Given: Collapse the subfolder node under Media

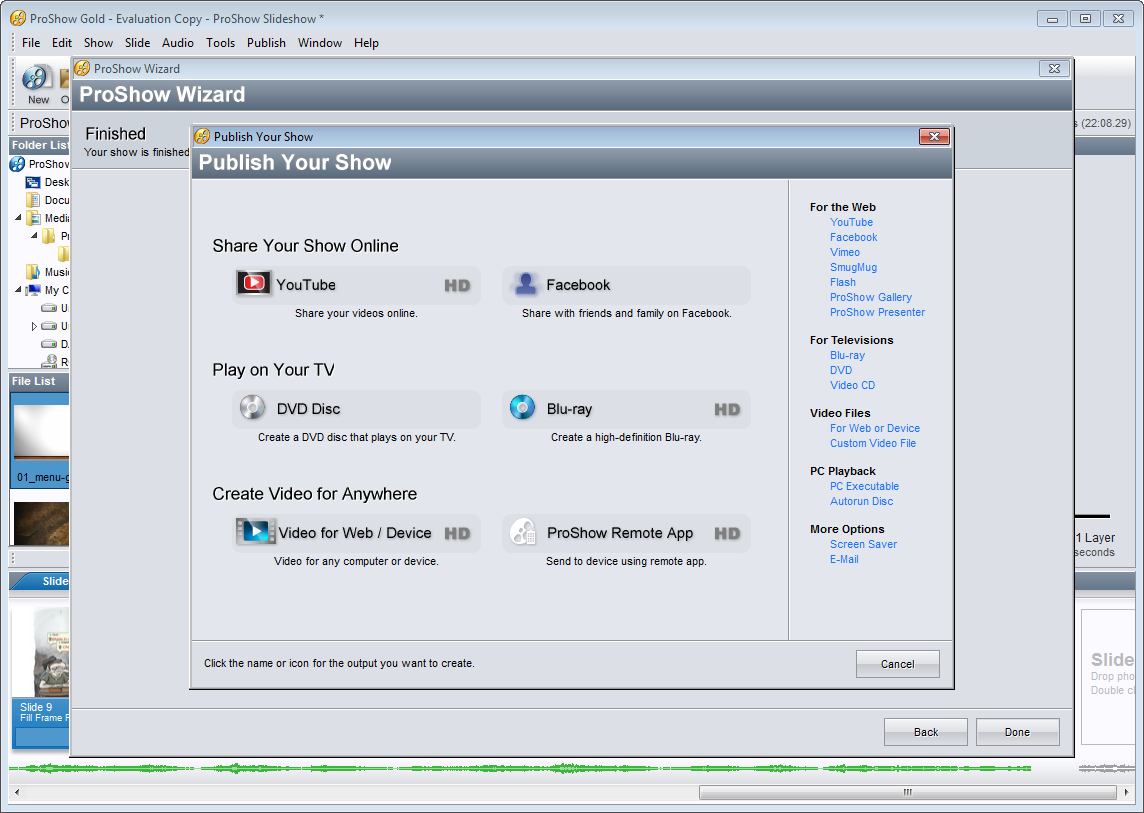Looking at the screenshot, I should [34, 236].
